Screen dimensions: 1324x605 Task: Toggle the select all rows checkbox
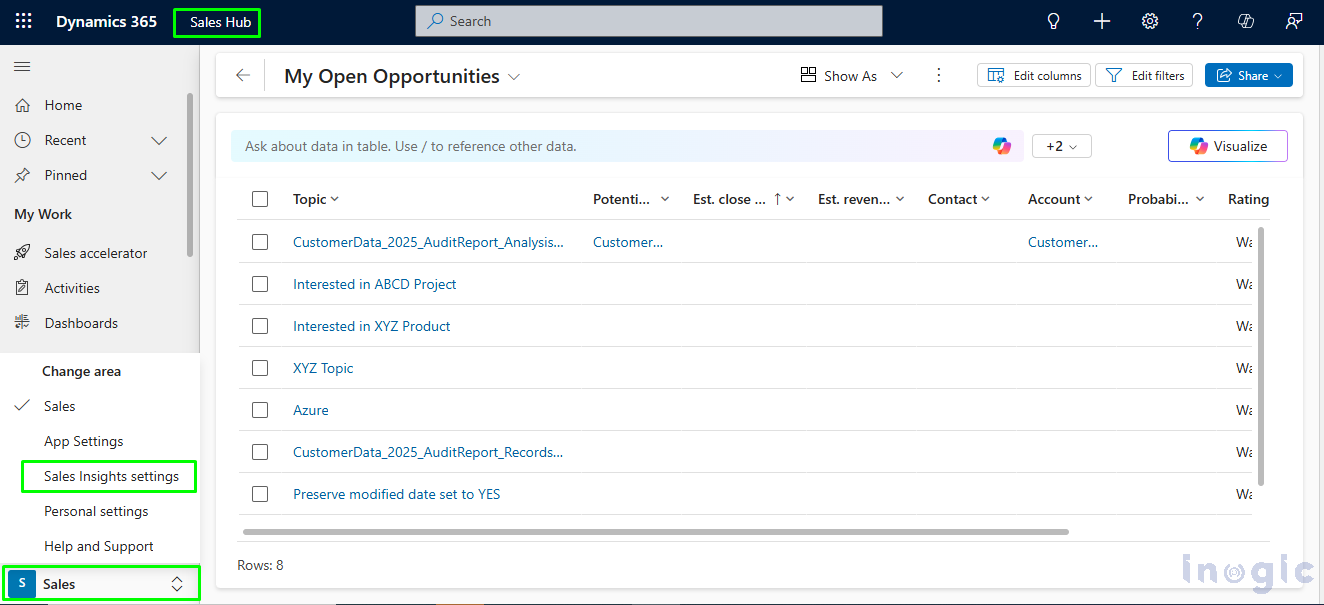260,199
